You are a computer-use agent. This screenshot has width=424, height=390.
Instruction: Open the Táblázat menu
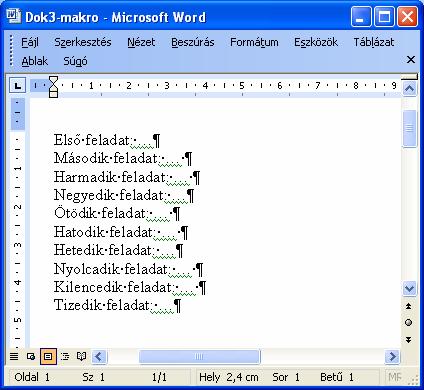click(374, 42)
